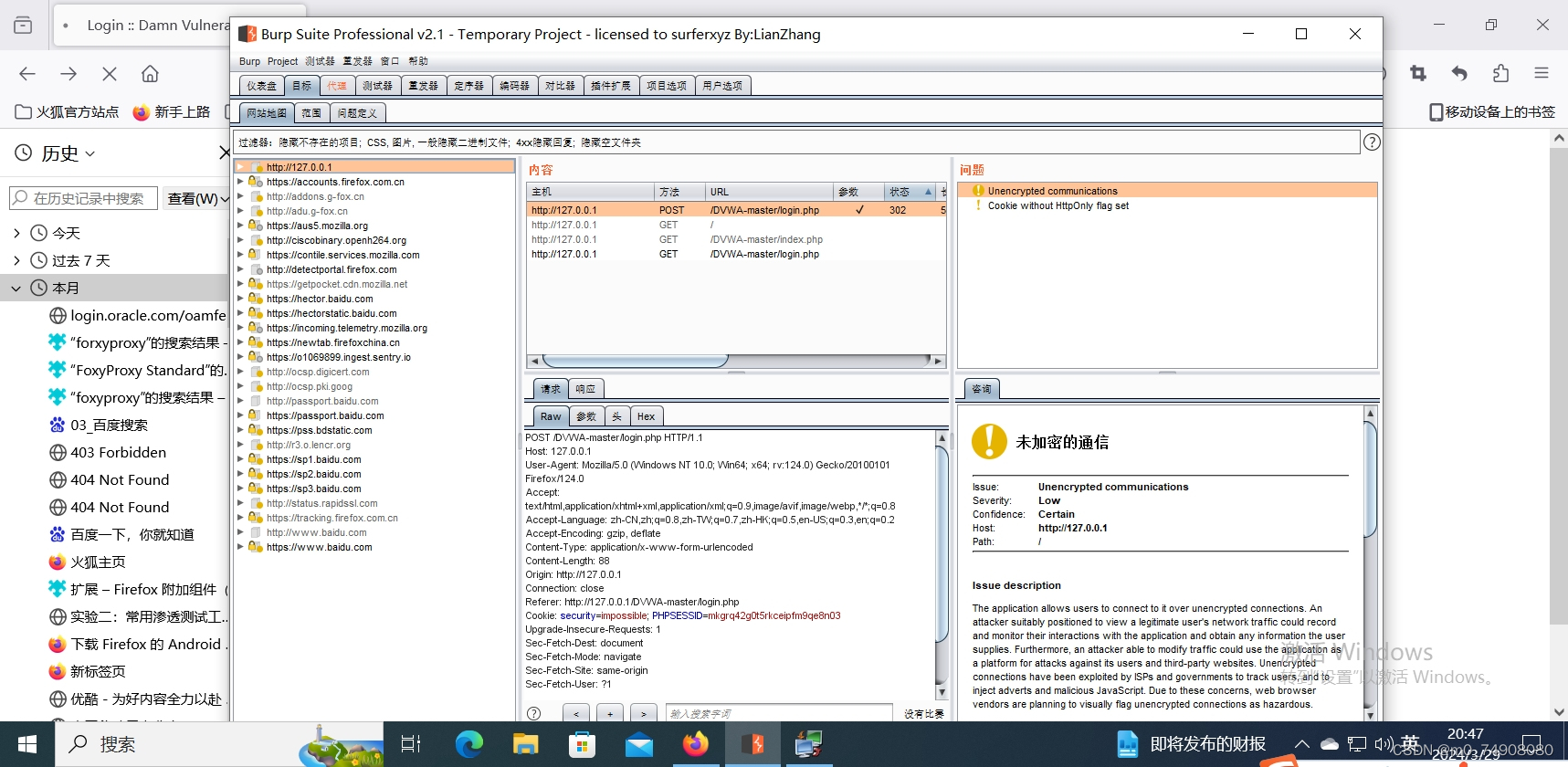The width and height of the screenshot is (1568, 767).
Task: Switch to the Hex view tab
Action: pos(646,416)
